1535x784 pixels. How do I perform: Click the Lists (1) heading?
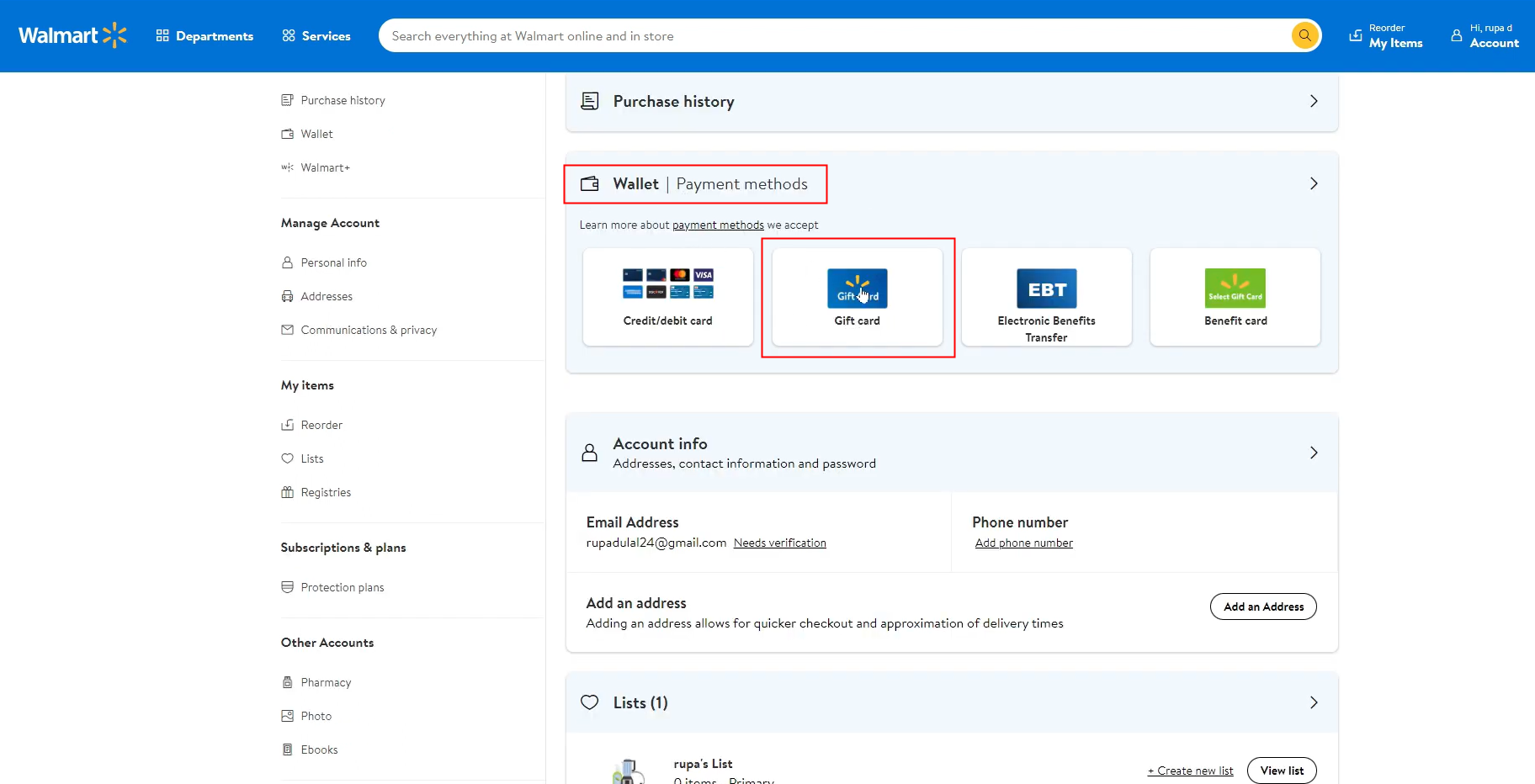click(640, 702)
